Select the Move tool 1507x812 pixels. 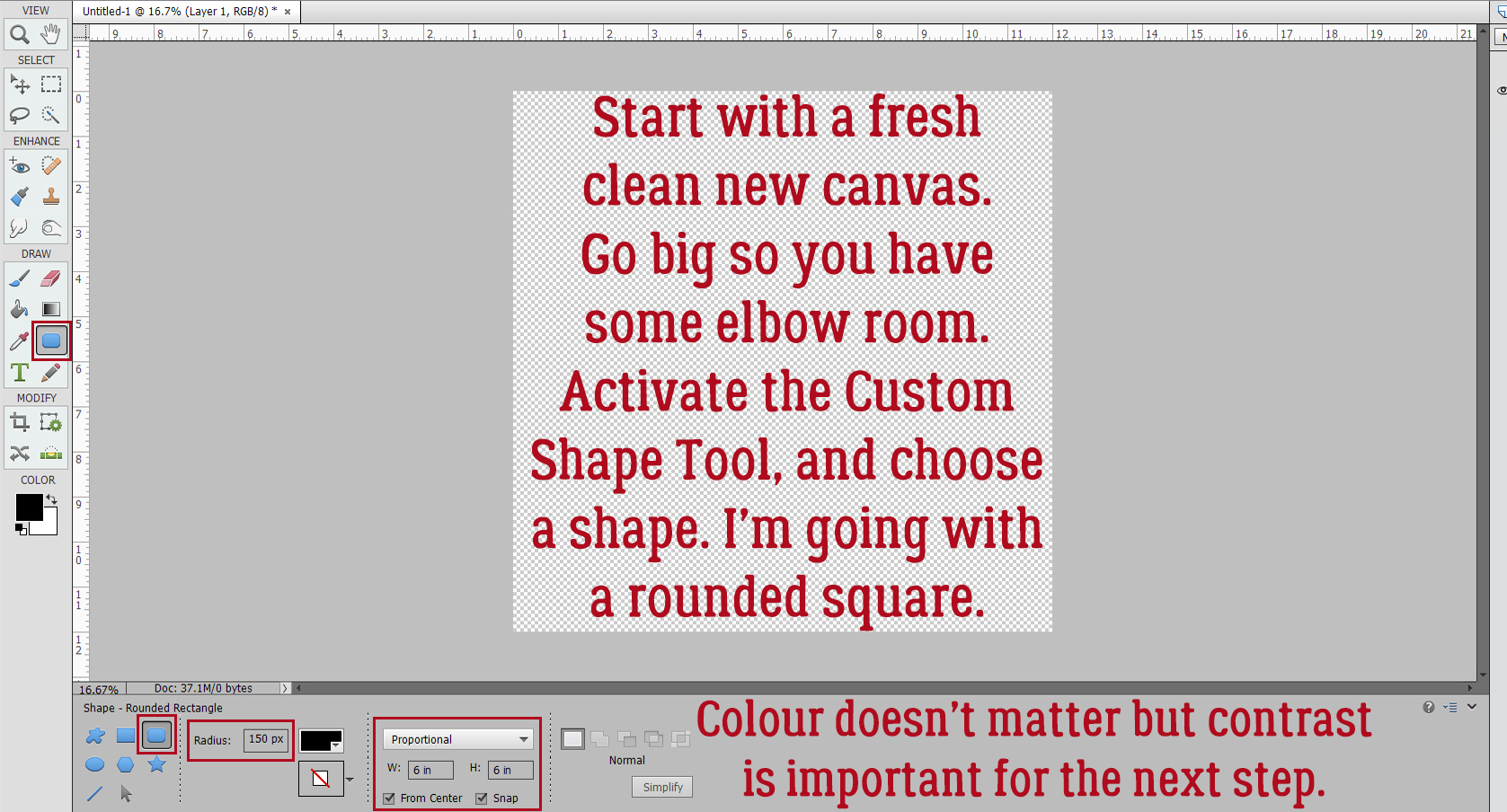point(20,84)
